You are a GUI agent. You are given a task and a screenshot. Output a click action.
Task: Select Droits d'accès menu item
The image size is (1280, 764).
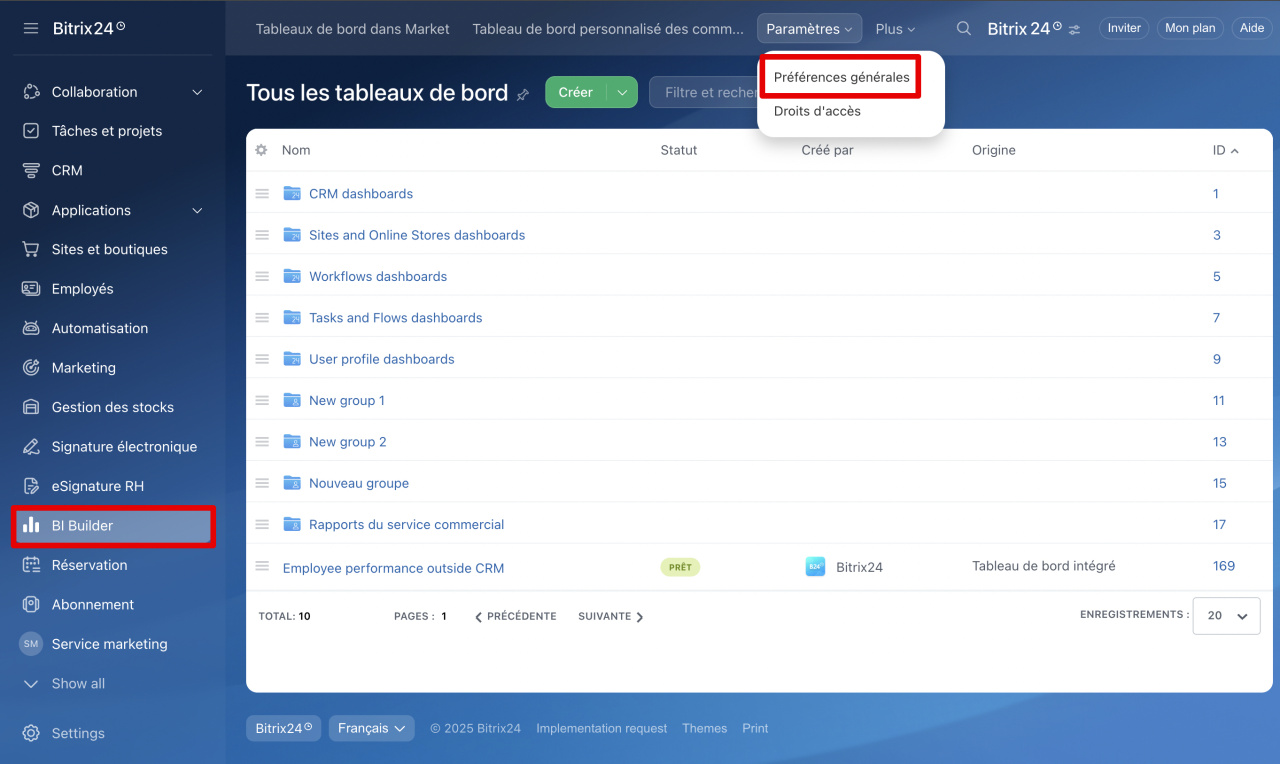(x=817, y=111)
